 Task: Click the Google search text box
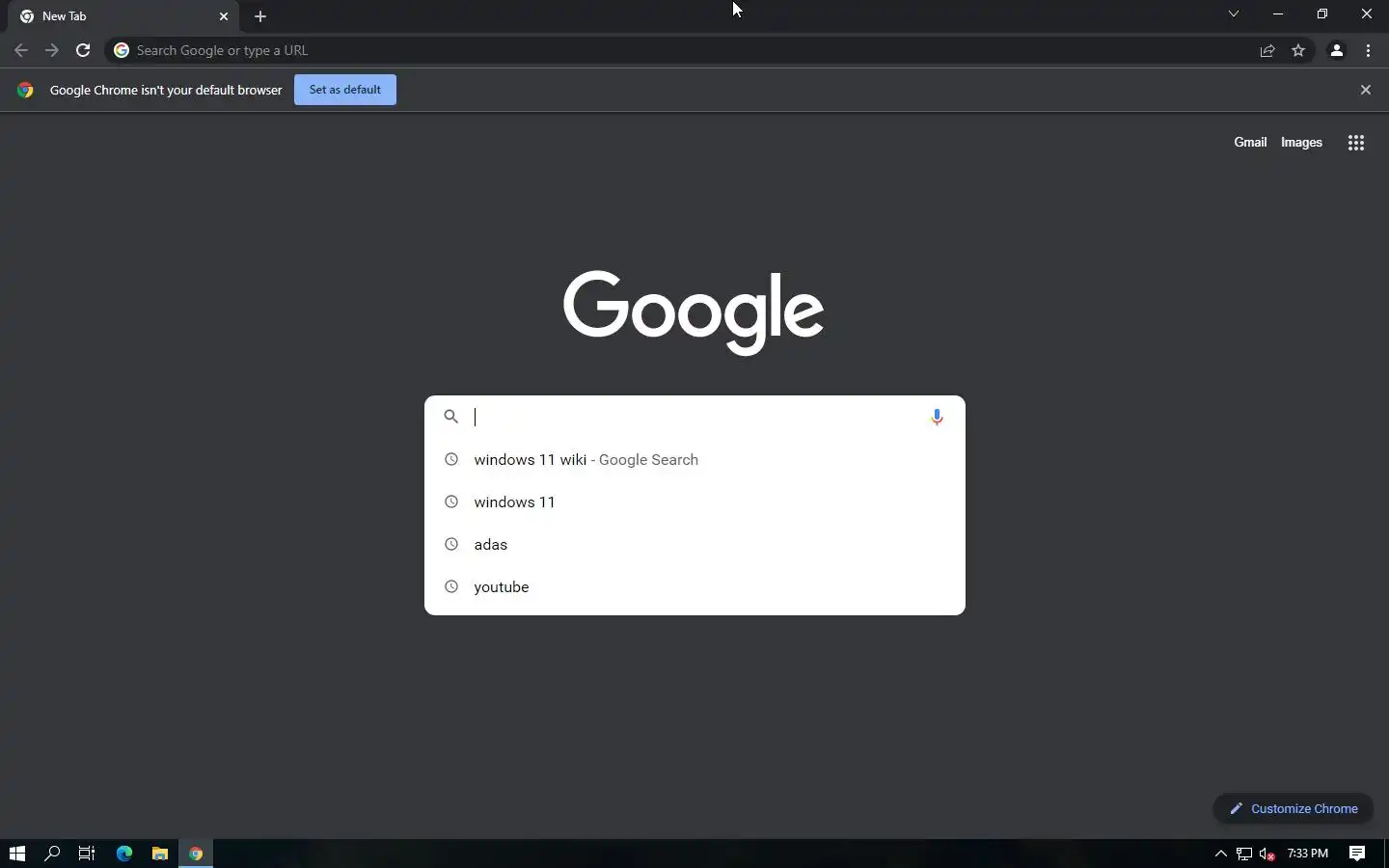pyautogui.click(x=694, y=417)
